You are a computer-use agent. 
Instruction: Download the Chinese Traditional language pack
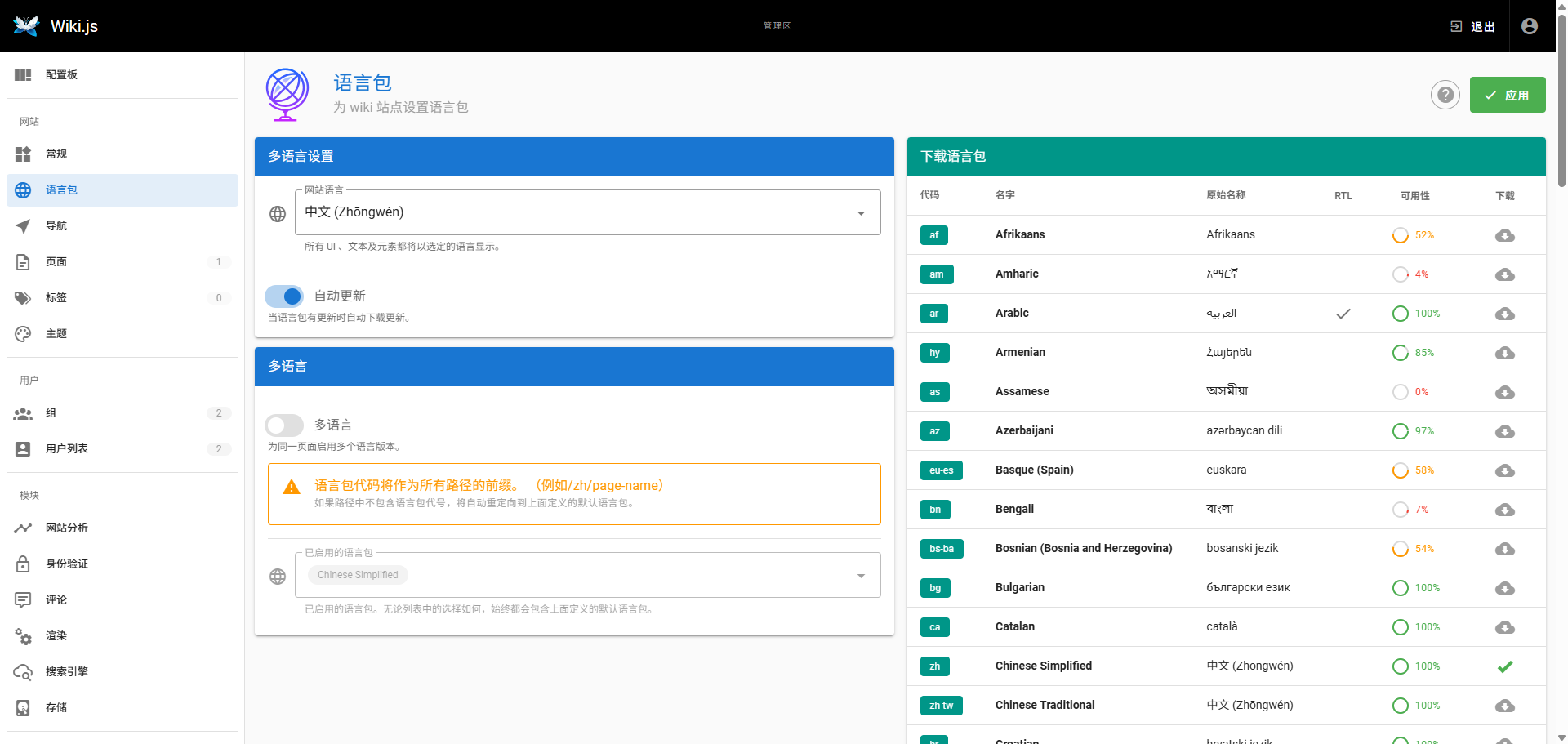tap(1505, 706)
